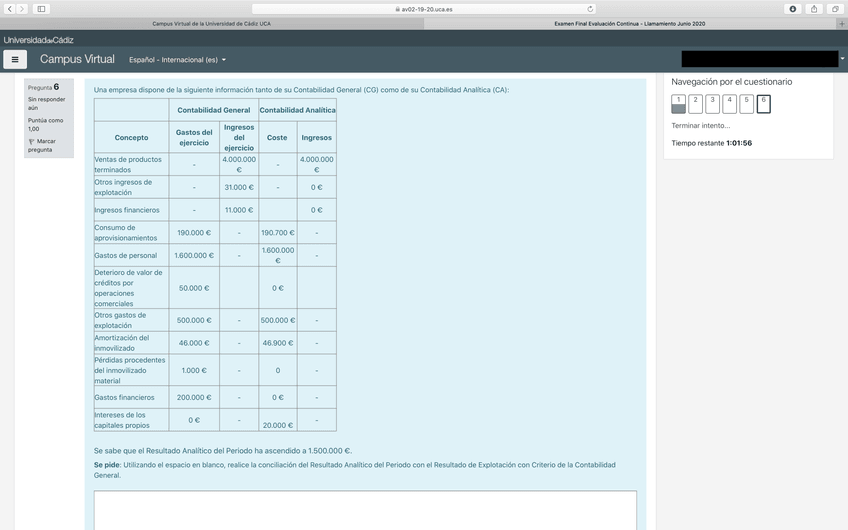Image resolution: width=848 pixels, height=530 pixels.
Task: Click the Safari forward arrow button
Action: (x=22, y=9)
